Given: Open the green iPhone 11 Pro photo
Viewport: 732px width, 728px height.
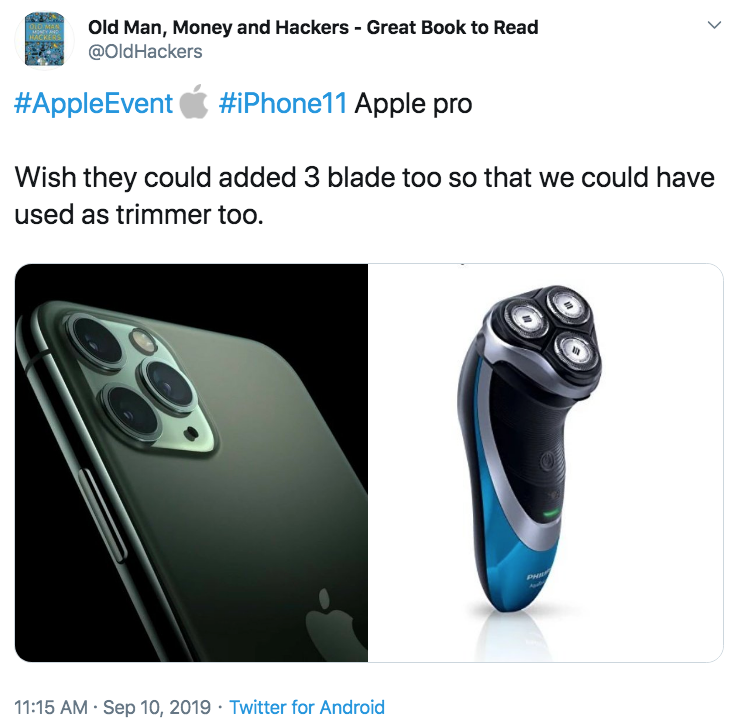Looking at the screenshot, I should click(191, 462).
